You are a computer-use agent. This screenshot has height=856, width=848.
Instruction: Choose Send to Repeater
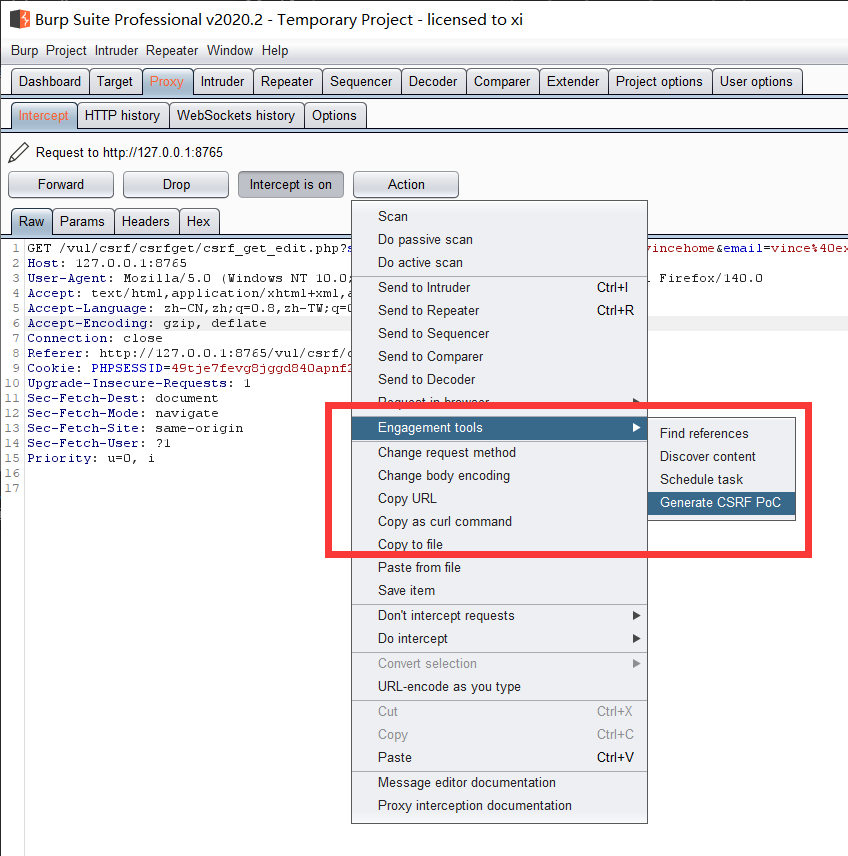tap(499, 310)
